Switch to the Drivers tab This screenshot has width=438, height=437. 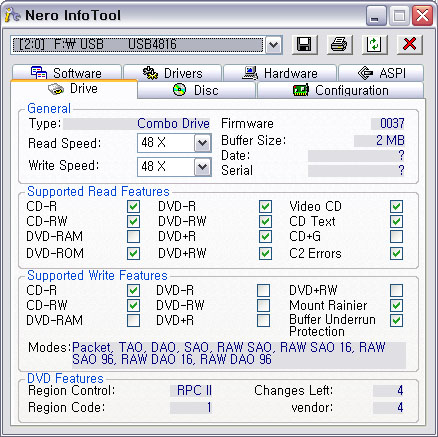pyautogui.click(x=172, y=73)
